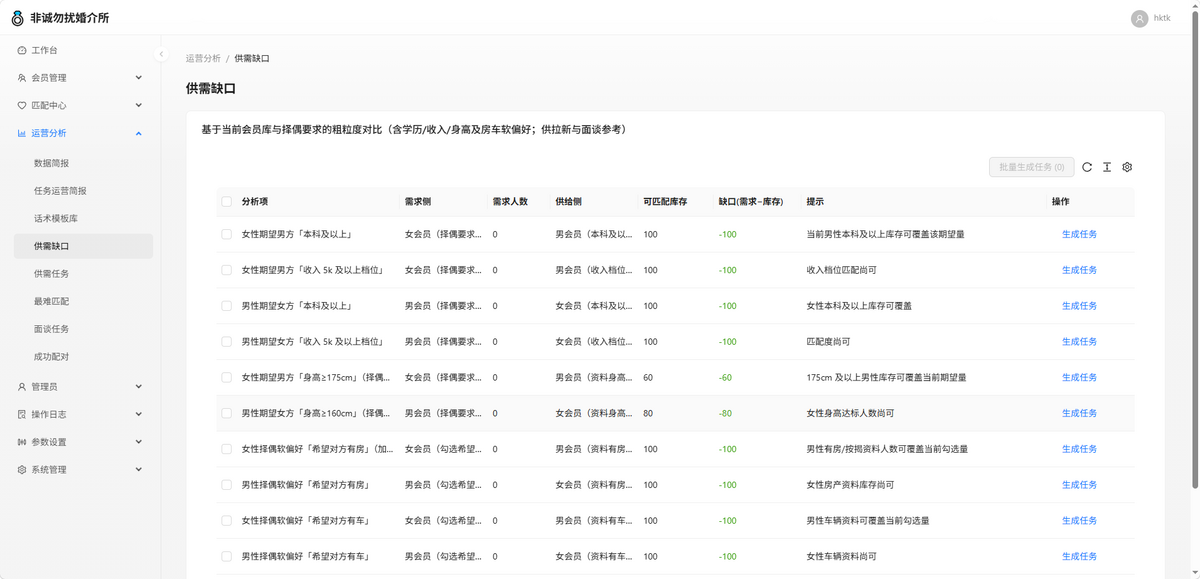
Task: Click 生成任务 for 女性择偶软偏好「希望对方有房」
Action: pos(1079,449)
